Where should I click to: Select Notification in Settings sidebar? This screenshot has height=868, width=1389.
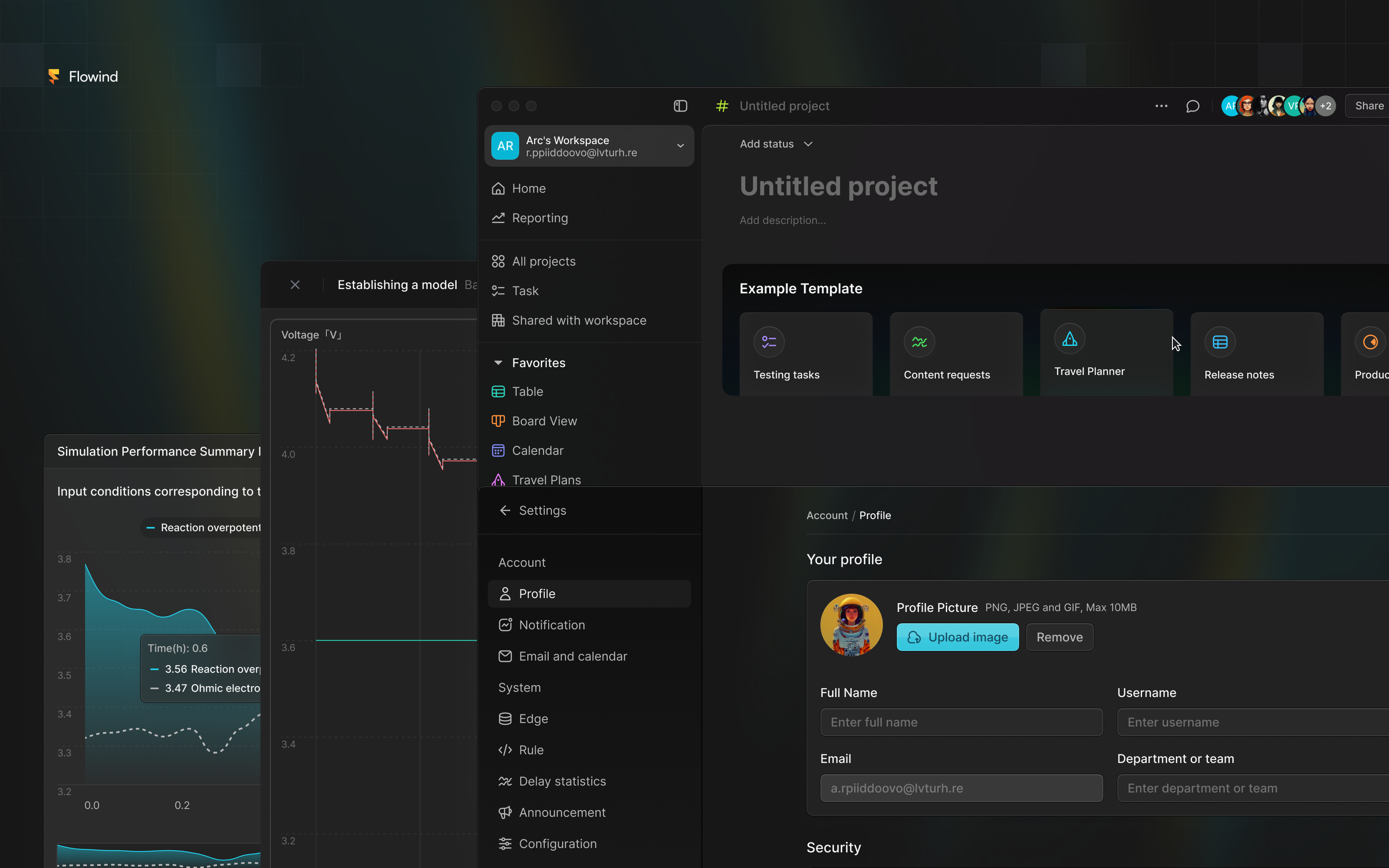pyautogui.click(x=589, y=625)
